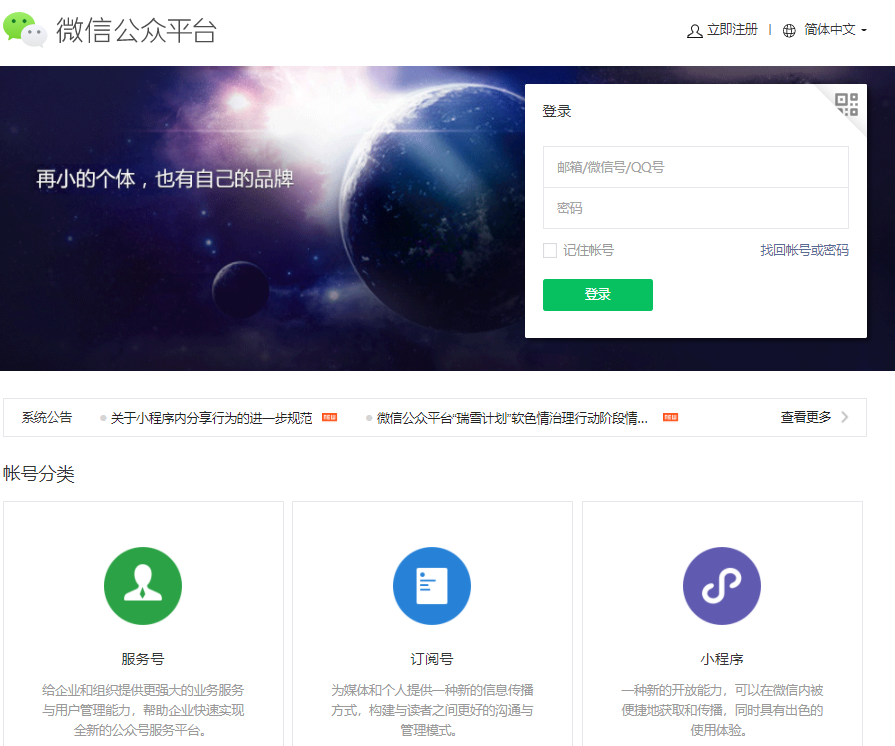Click the NEW badge on the mini program announcement
This screenshot has width=895, height=746.
pyautogui.click(x=328, y=418)
